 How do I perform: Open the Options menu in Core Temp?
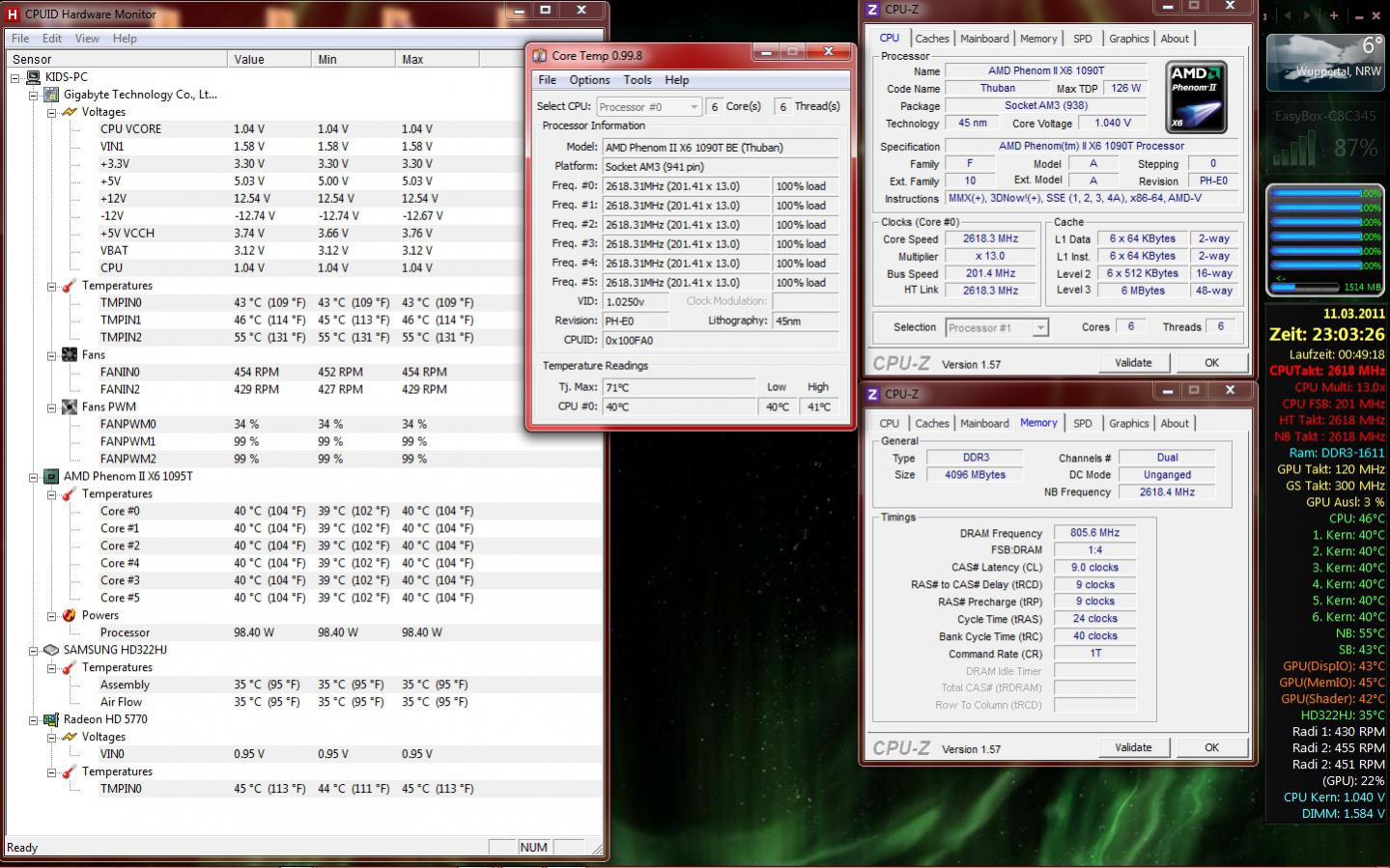click(589, 80)
